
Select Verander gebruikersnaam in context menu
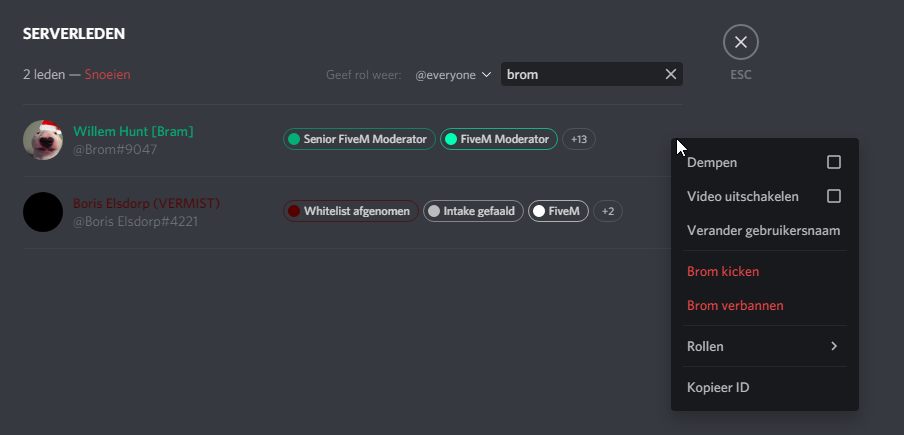click(763, 230)
